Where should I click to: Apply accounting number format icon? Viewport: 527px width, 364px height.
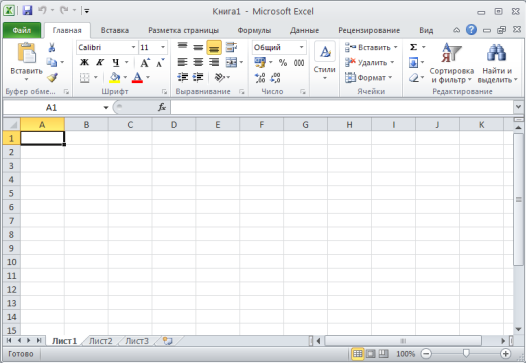pyautogui.click(x=260, y=62)
